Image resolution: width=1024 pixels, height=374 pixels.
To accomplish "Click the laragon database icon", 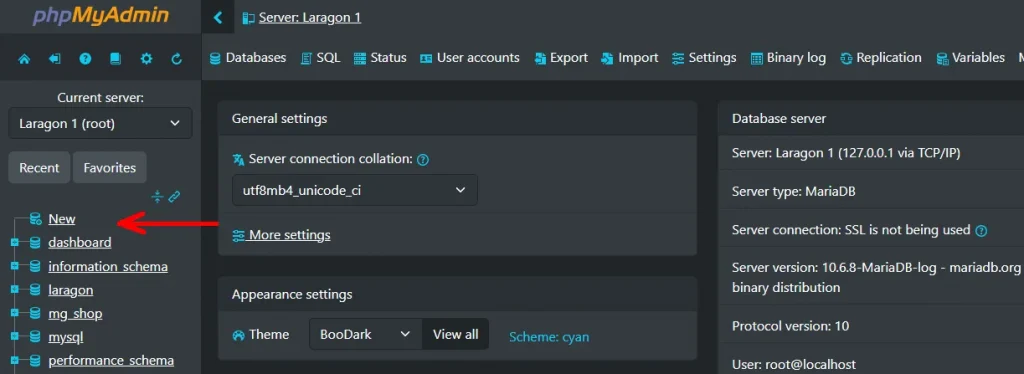I will pos(35,290).
